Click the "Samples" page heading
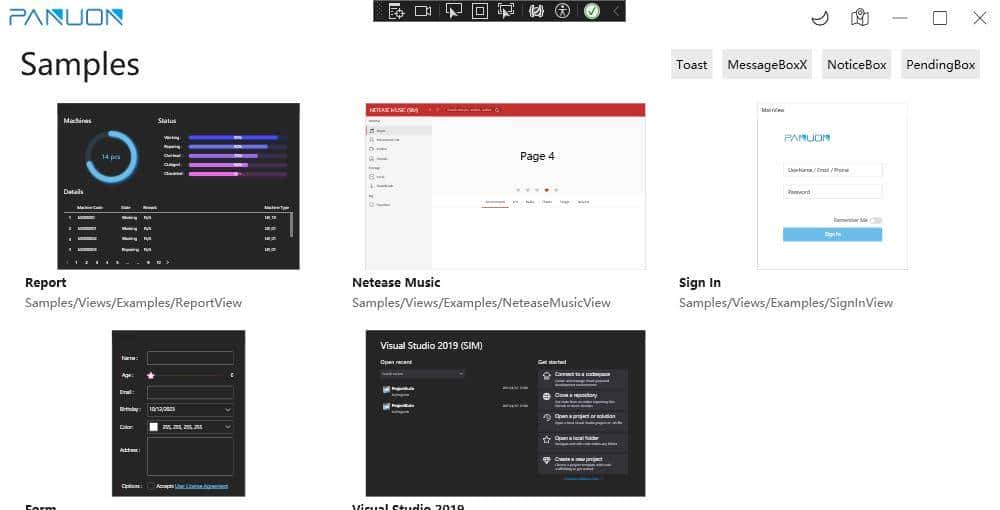The image size is (1000, 510). click(x=80, y=64)
